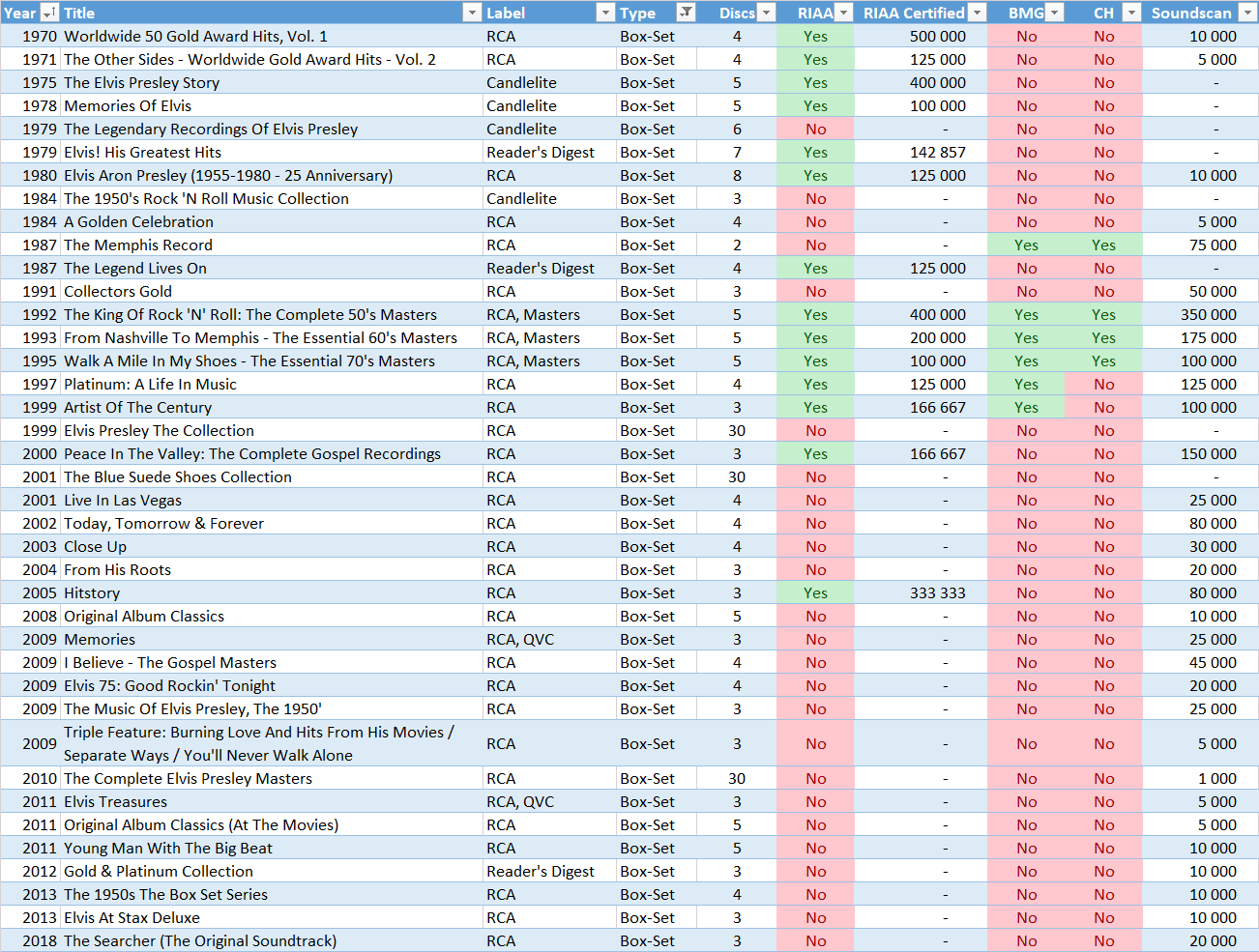Select year 2018 cell
This screenshot has width=1259, height=952.
[31, 940]
